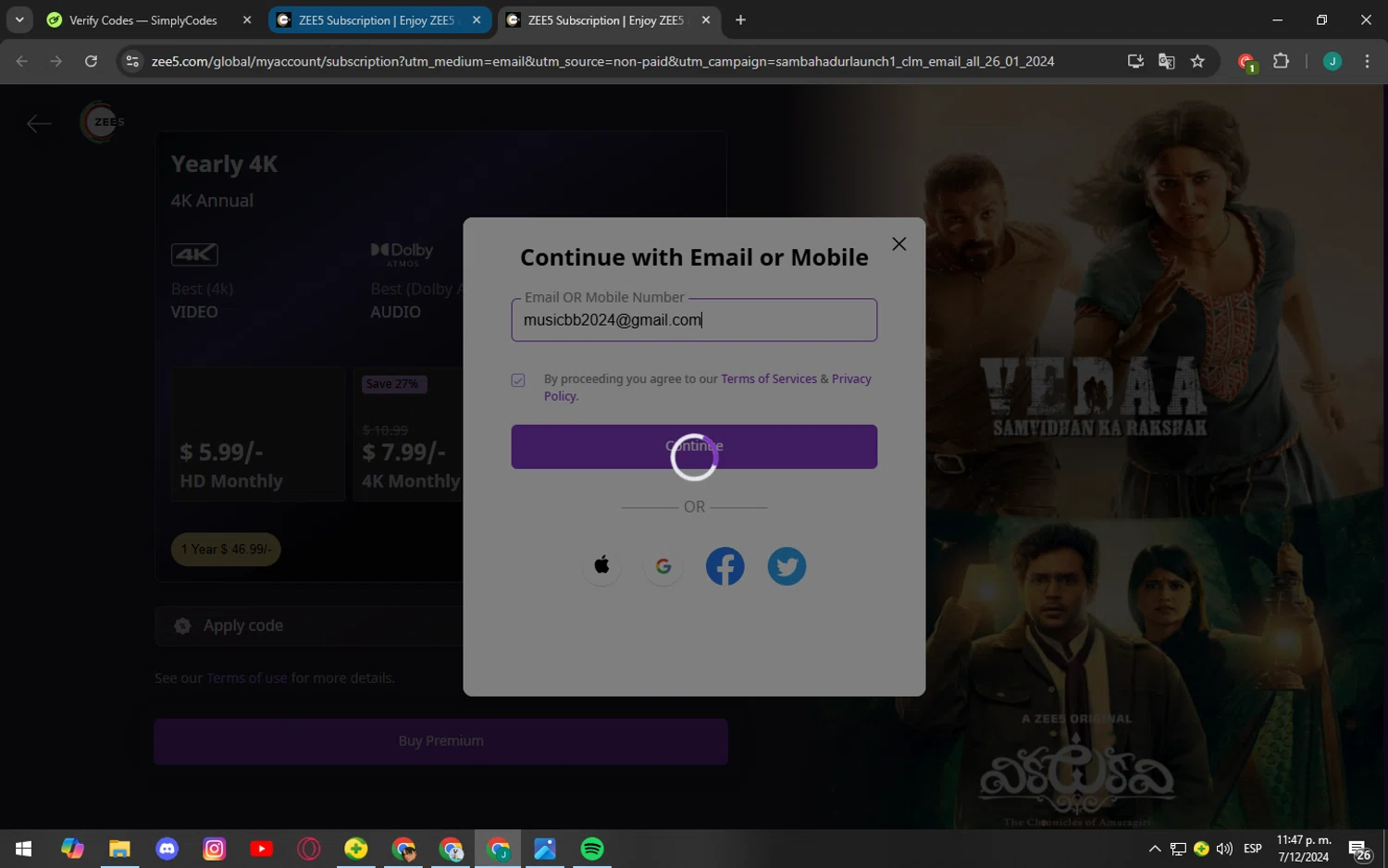Open ESP language input indicator
1388x868 pixels.
point(1253,849)
